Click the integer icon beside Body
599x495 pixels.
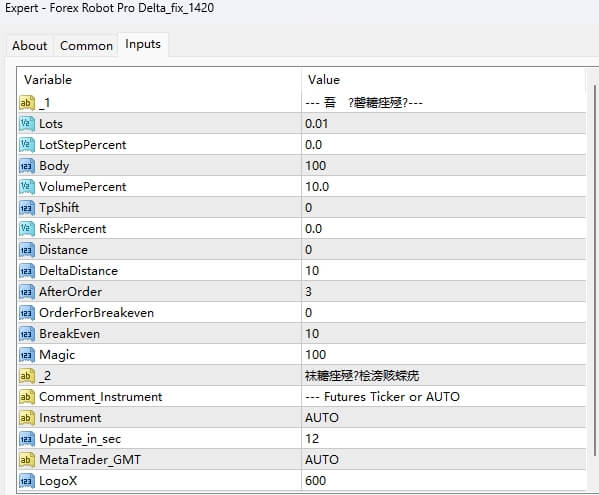point(27,166)
